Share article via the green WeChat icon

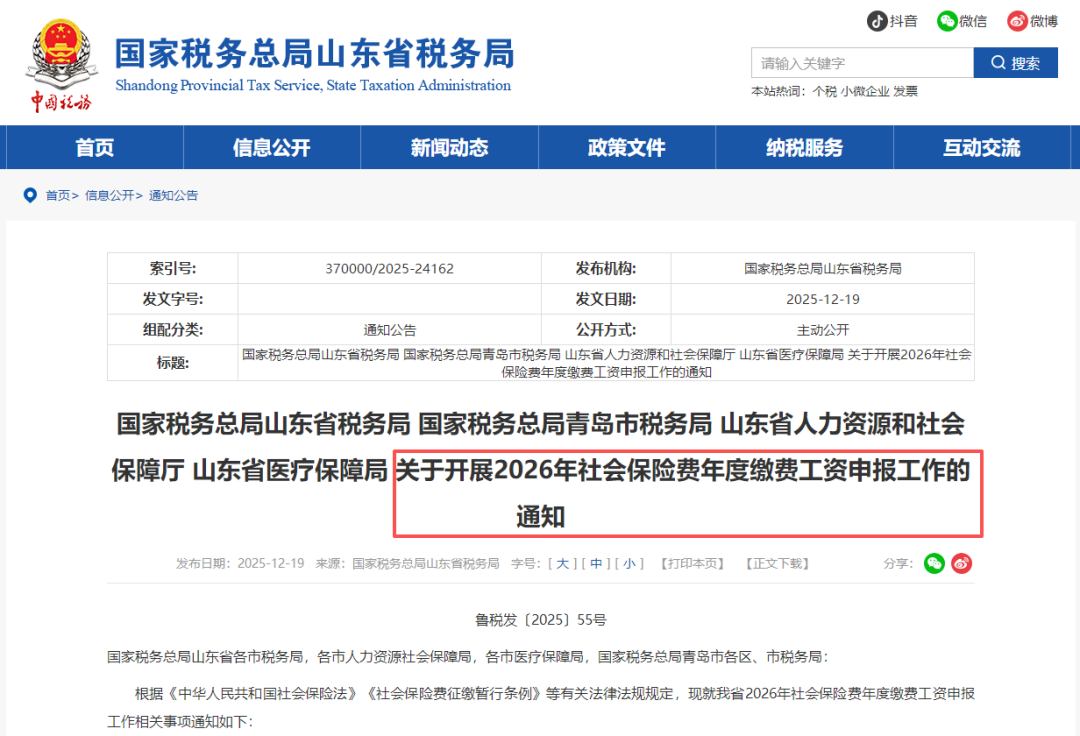click(x=934, y=563)
